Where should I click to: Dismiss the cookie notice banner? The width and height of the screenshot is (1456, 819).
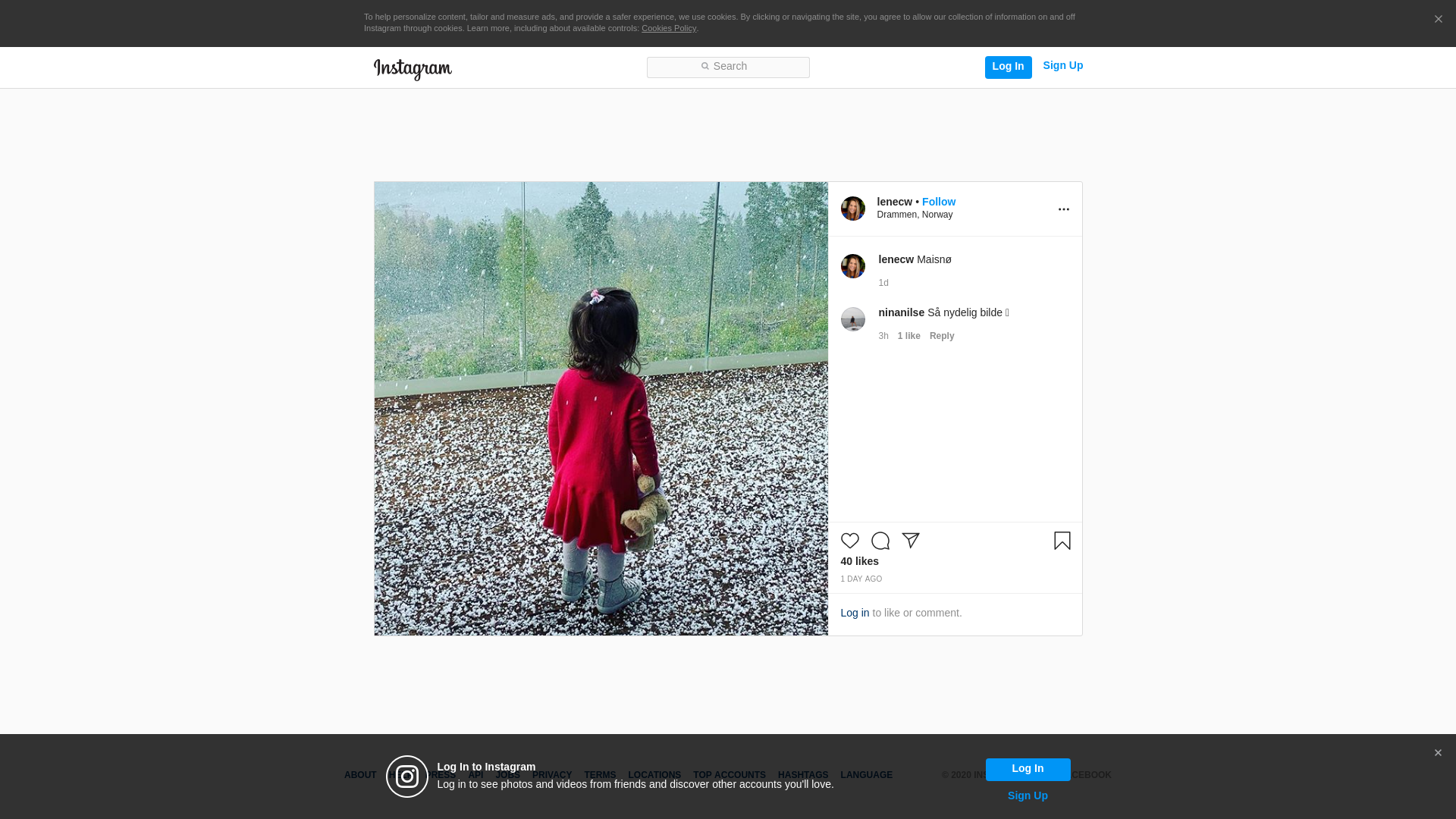tap(1438, 20)
